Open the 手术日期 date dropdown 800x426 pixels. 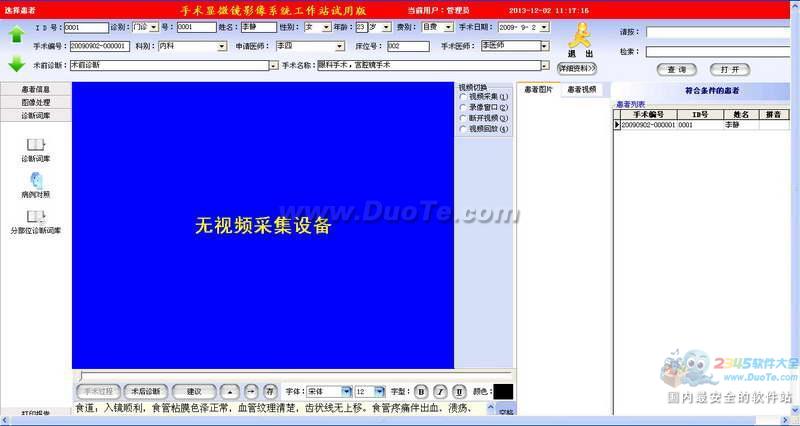[x=544, y=27]
